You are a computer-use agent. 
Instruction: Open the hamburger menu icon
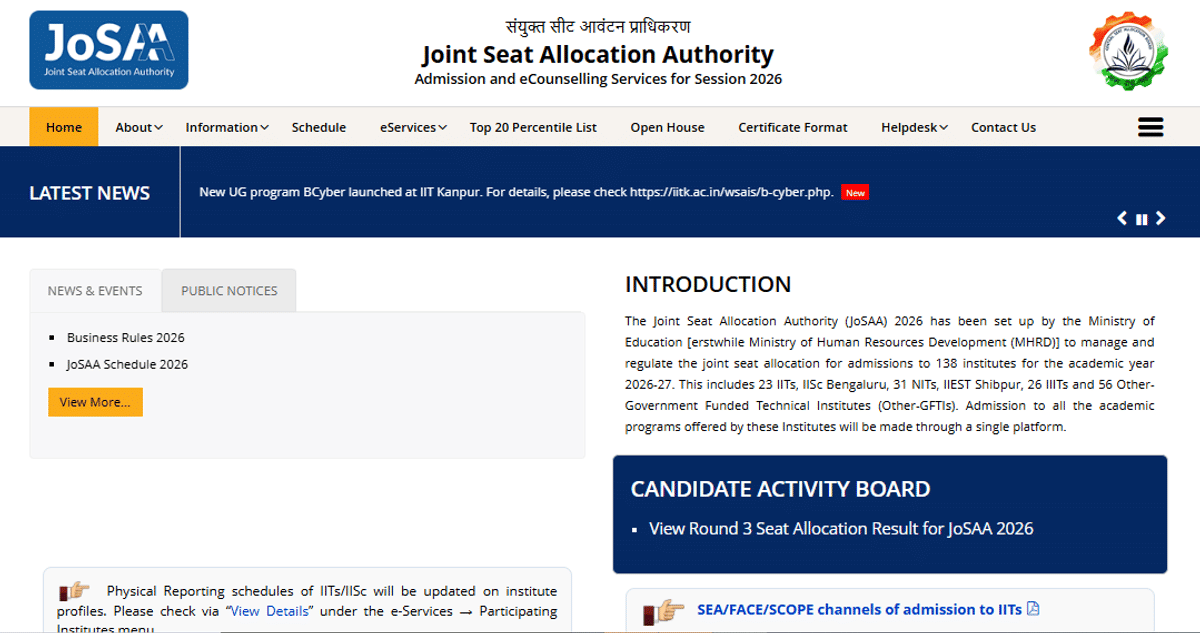click(x=1151, y=127)
